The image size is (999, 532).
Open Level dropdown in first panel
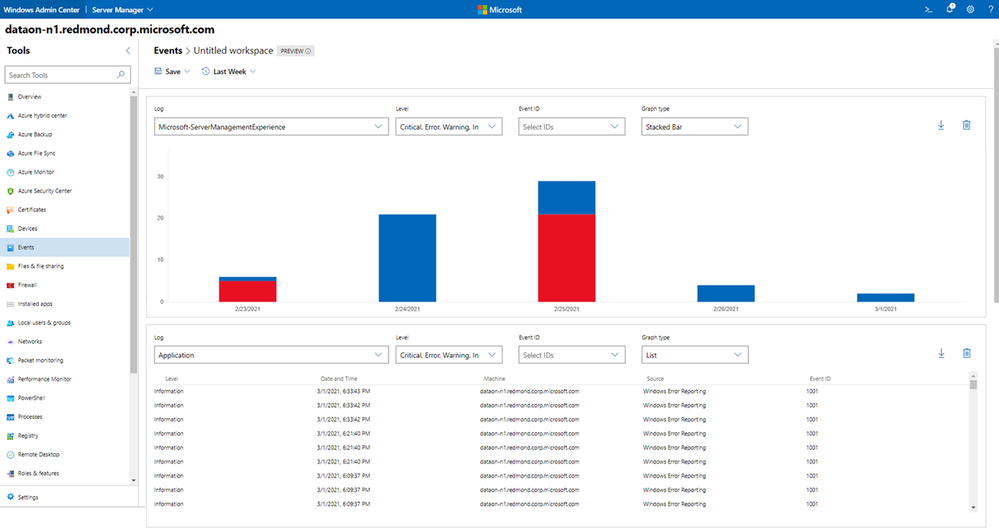click(449, 127)
